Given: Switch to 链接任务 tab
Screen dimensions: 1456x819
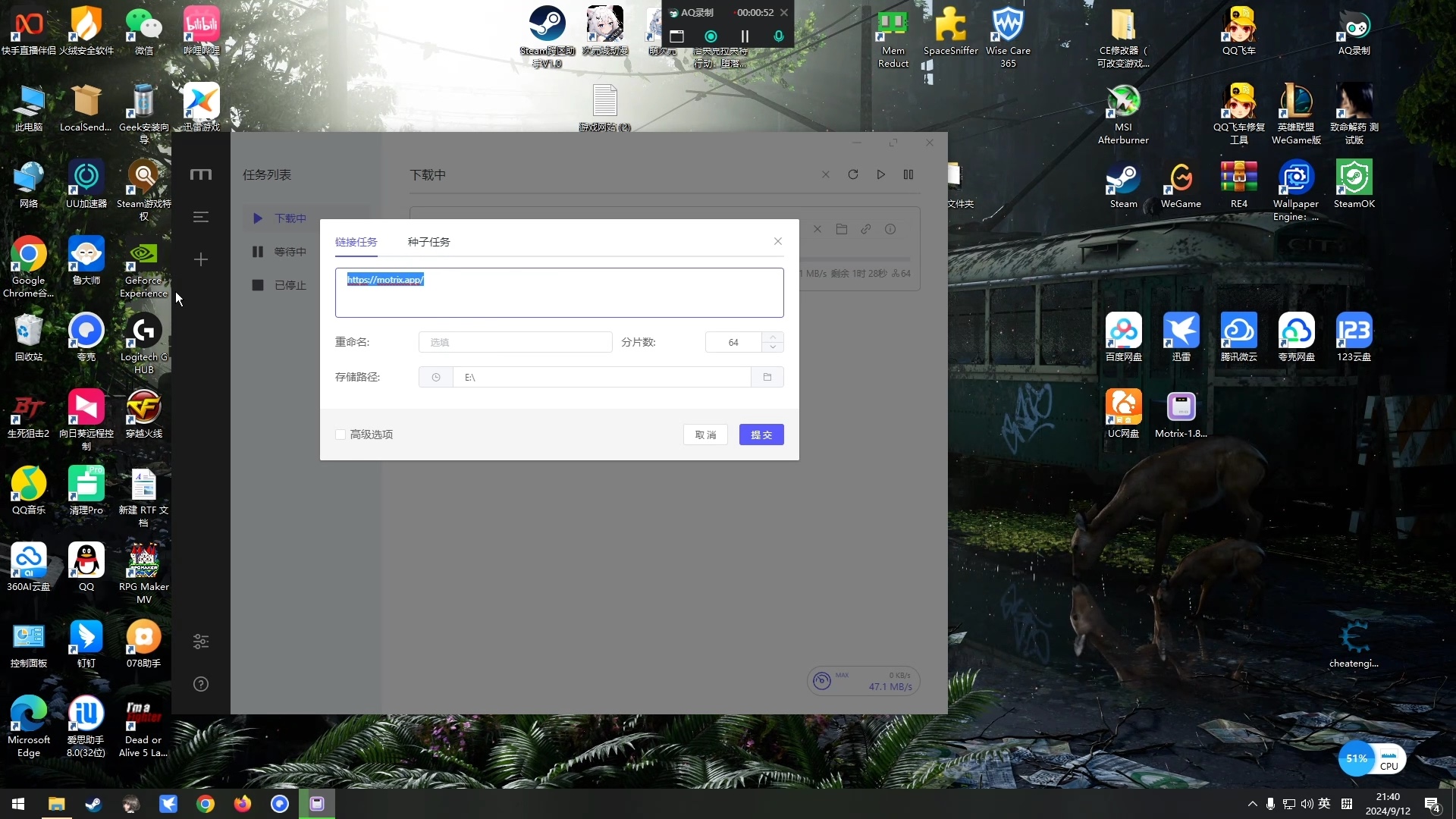Looking at the screenshot, I should point(356,241).
